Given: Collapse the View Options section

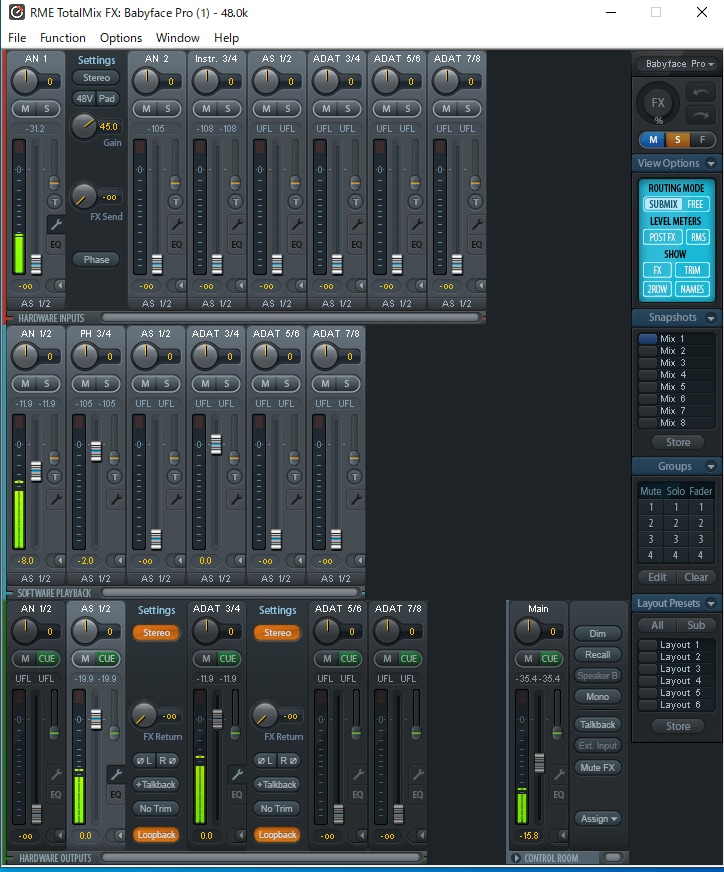Looking at the screenshot, I should pyautogui.click(x=711, y=163).
